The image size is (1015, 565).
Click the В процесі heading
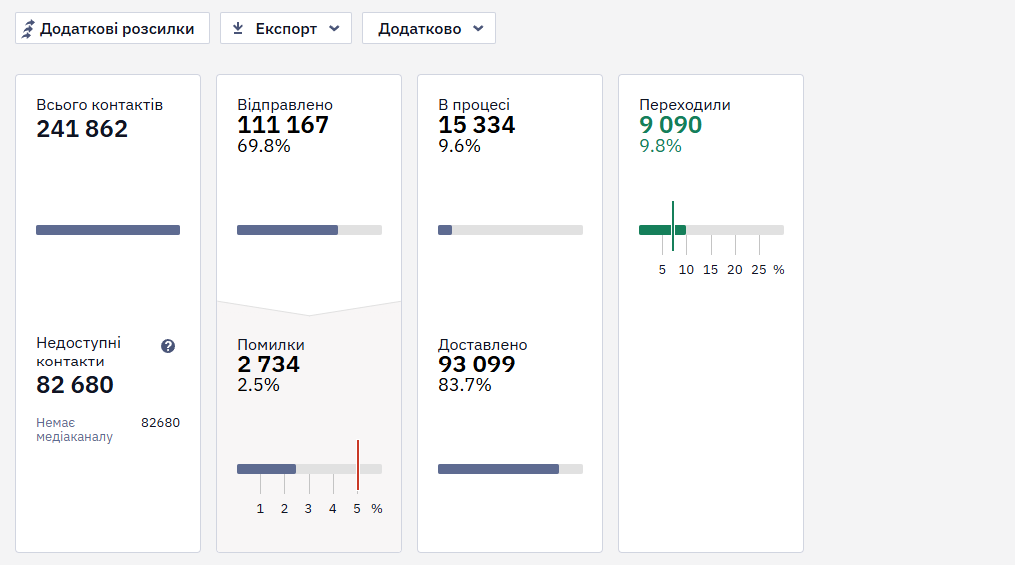point(474,105)
